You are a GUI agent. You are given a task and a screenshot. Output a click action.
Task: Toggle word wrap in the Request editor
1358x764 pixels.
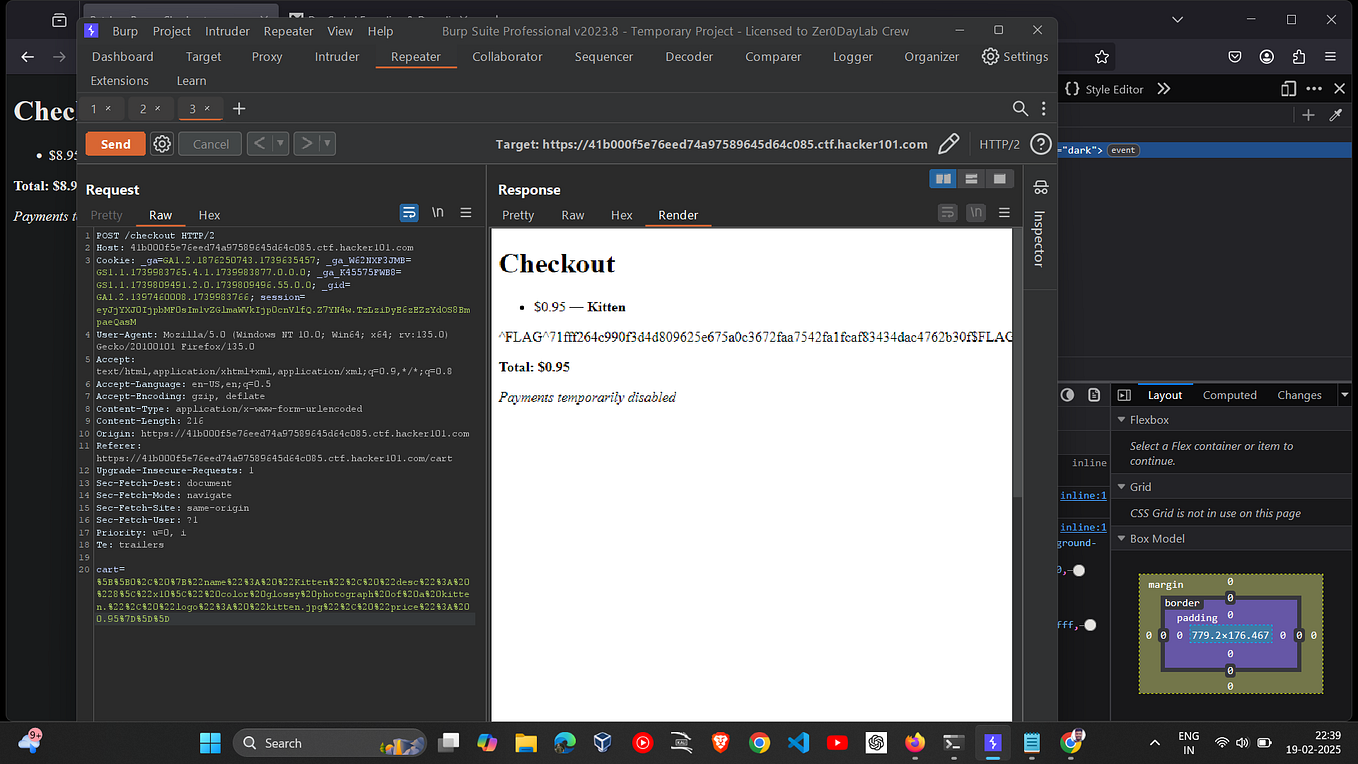pos(409,212)
